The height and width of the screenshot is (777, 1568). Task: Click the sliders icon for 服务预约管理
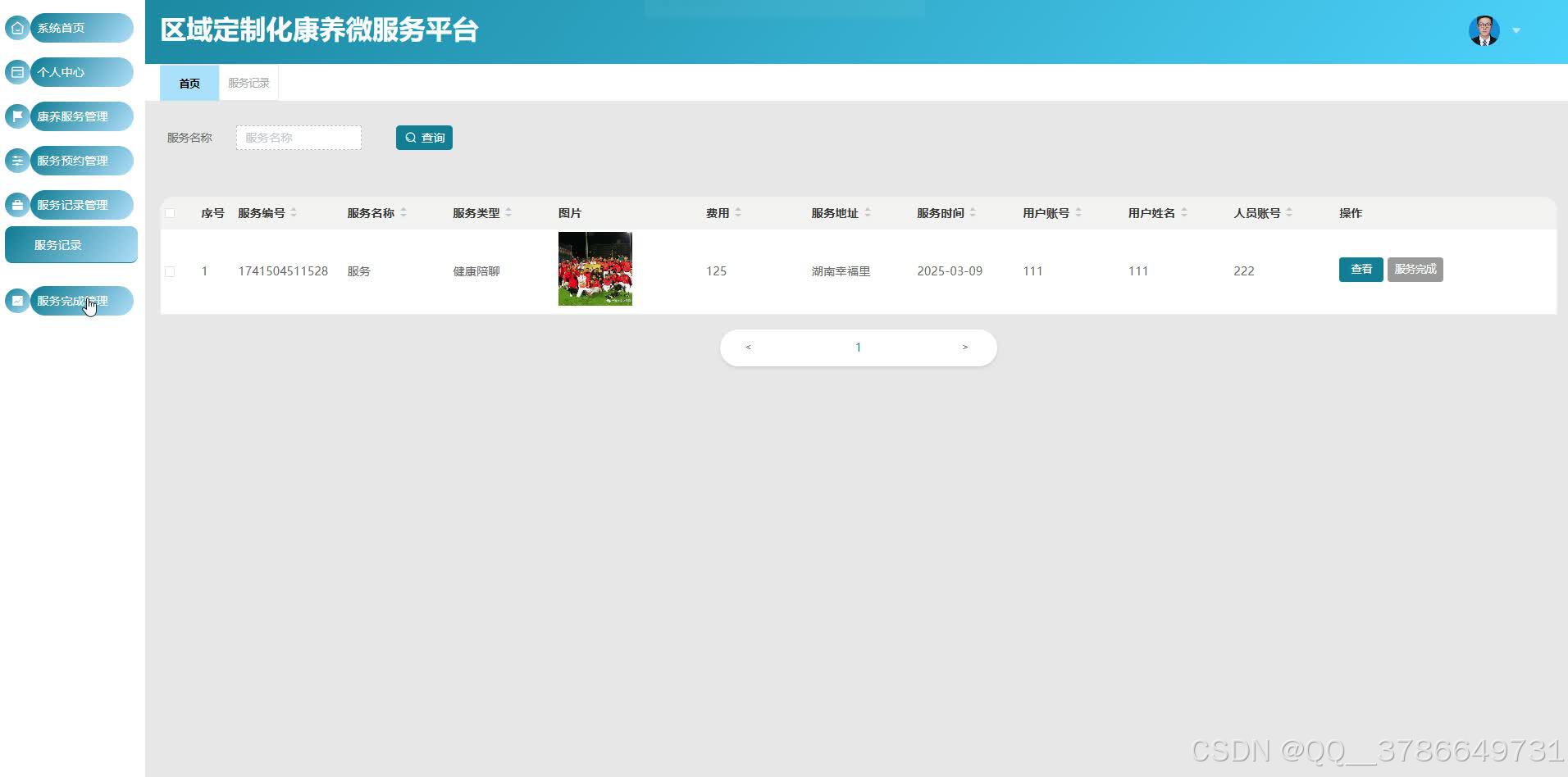pos(17,161)
